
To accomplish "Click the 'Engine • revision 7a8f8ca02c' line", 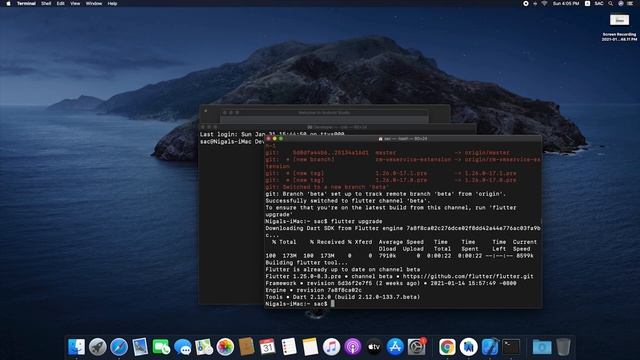I will [313, 290].
